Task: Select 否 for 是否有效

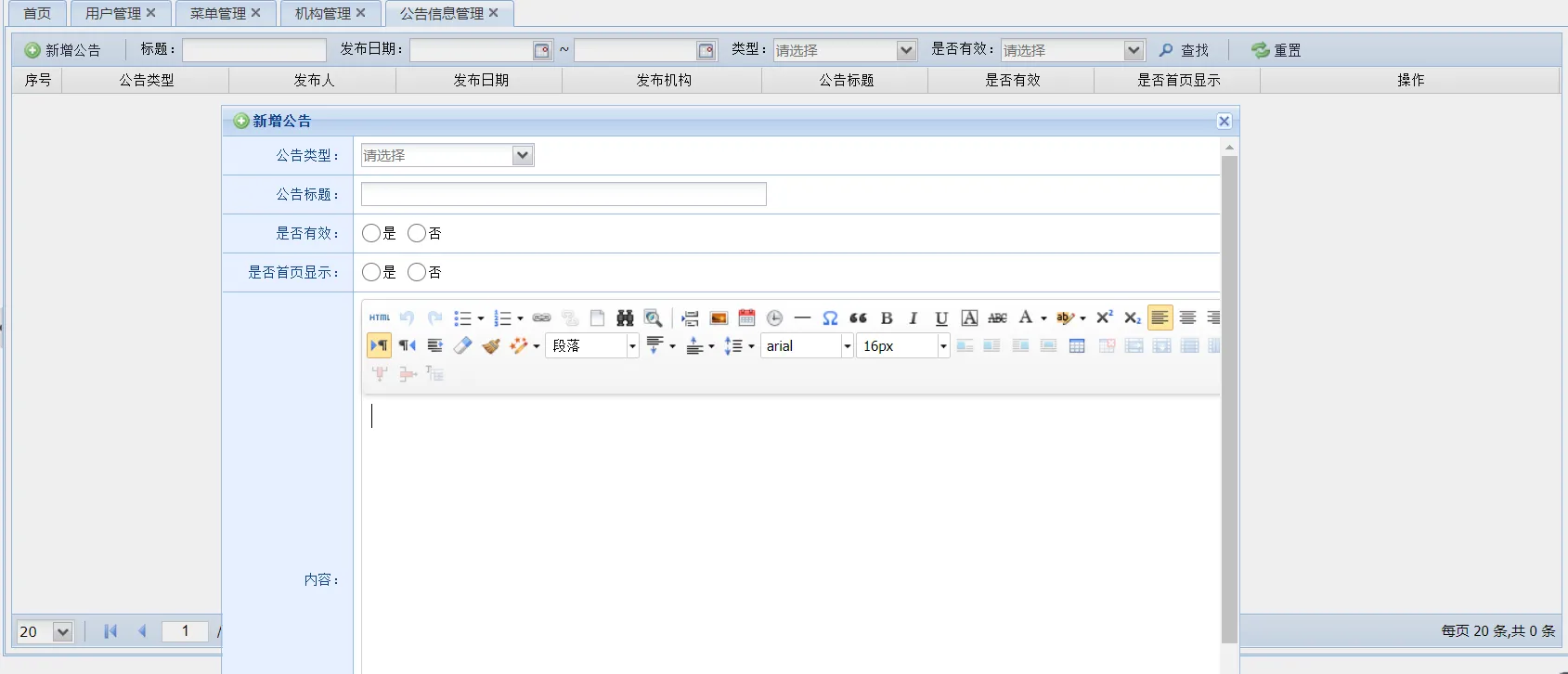Action: point(417,234)
